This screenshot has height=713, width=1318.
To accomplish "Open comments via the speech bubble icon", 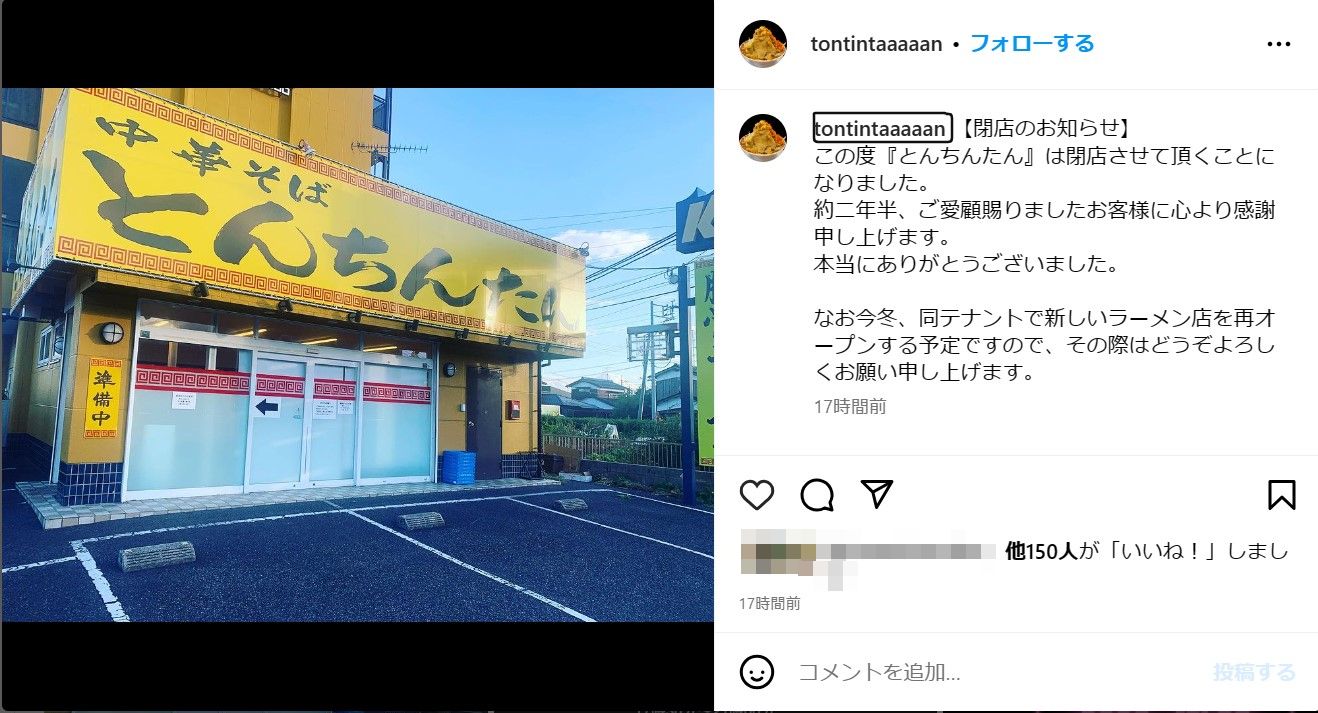I will pos(817,495).
